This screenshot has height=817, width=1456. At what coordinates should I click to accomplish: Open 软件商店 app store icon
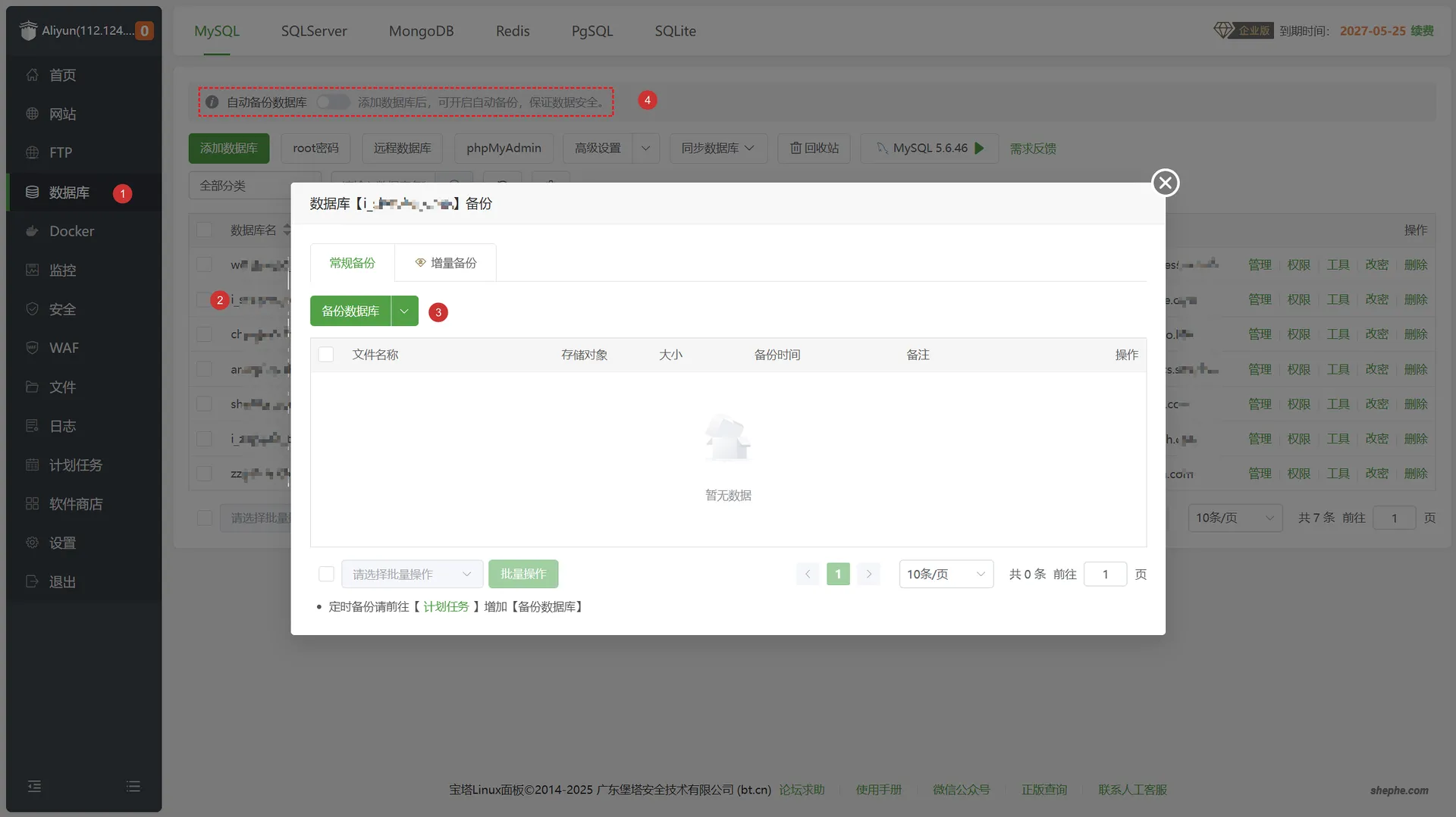tap(32, 504)
